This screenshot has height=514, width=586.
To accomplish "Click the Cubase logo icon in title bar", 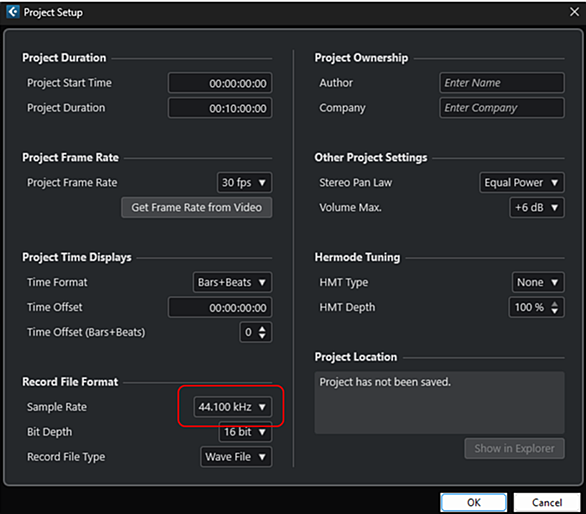I will click(12, 12).
